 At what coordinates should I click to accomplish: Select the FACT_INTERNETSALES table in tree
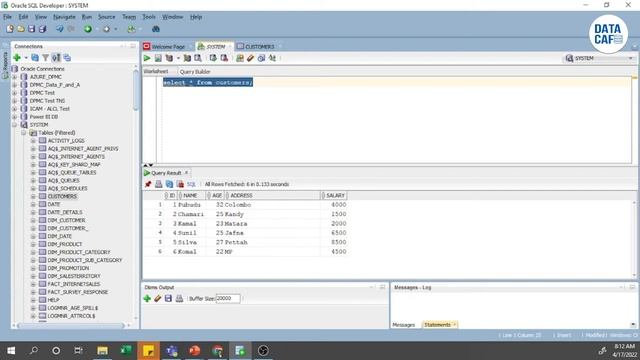[x=73, y=284]
